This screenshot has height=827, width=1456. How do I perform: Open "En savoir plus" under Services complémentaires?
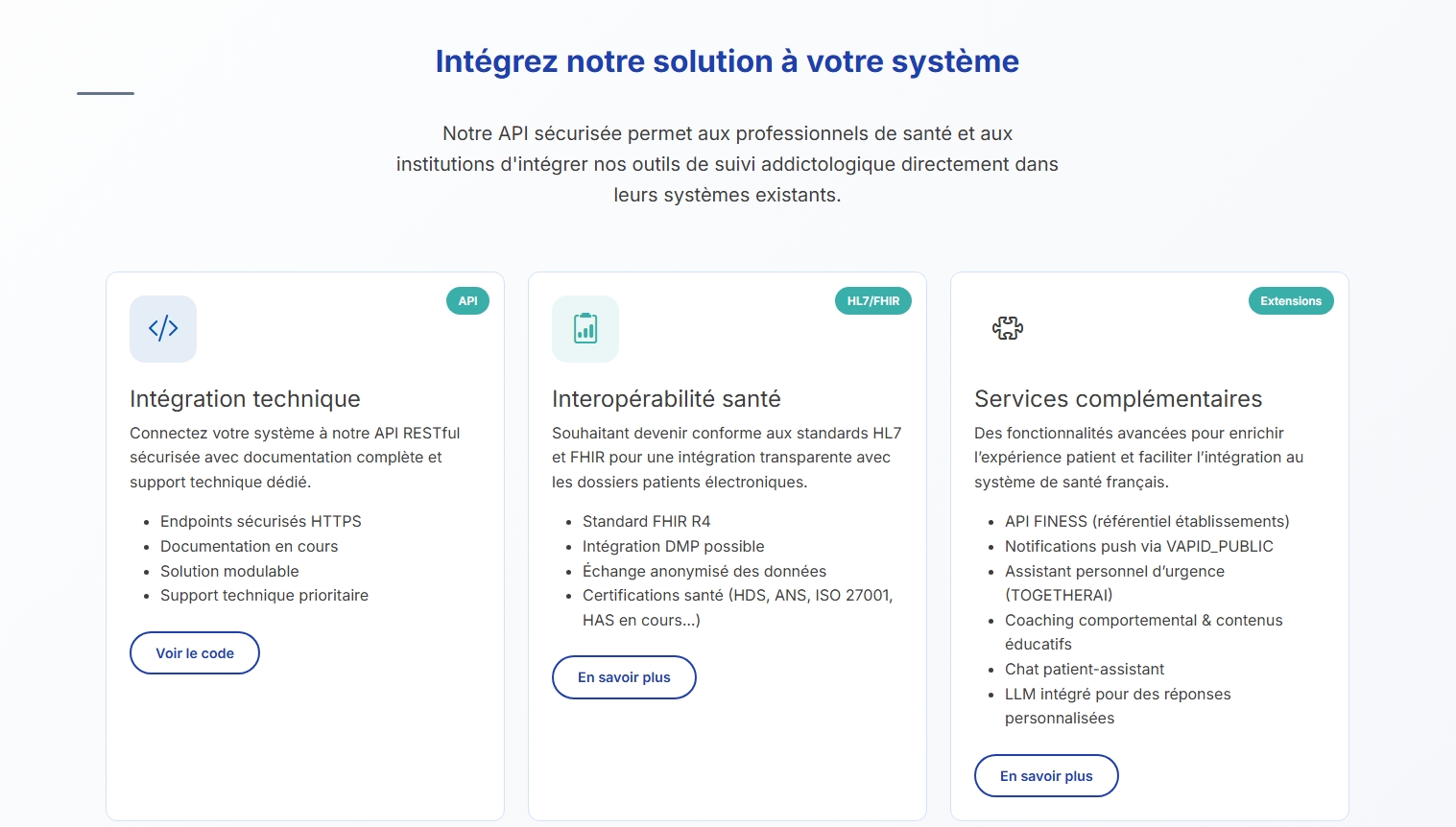click(x=1046, y=776)
